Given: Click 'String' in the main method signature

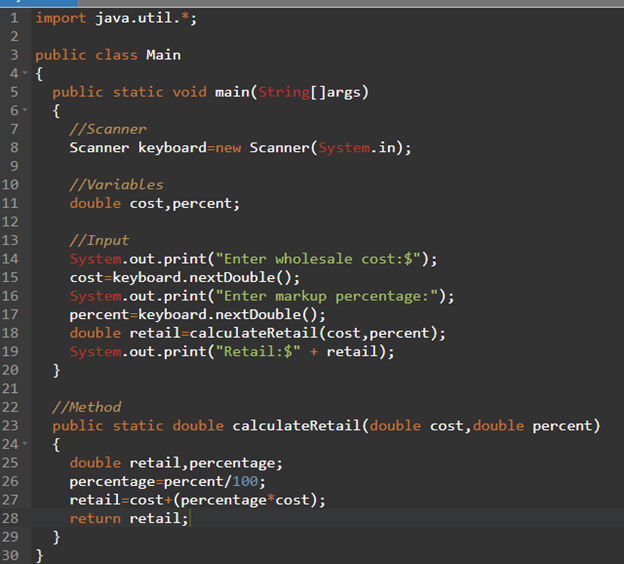Looking at the screenshot, I should click(x=284, y=92).
